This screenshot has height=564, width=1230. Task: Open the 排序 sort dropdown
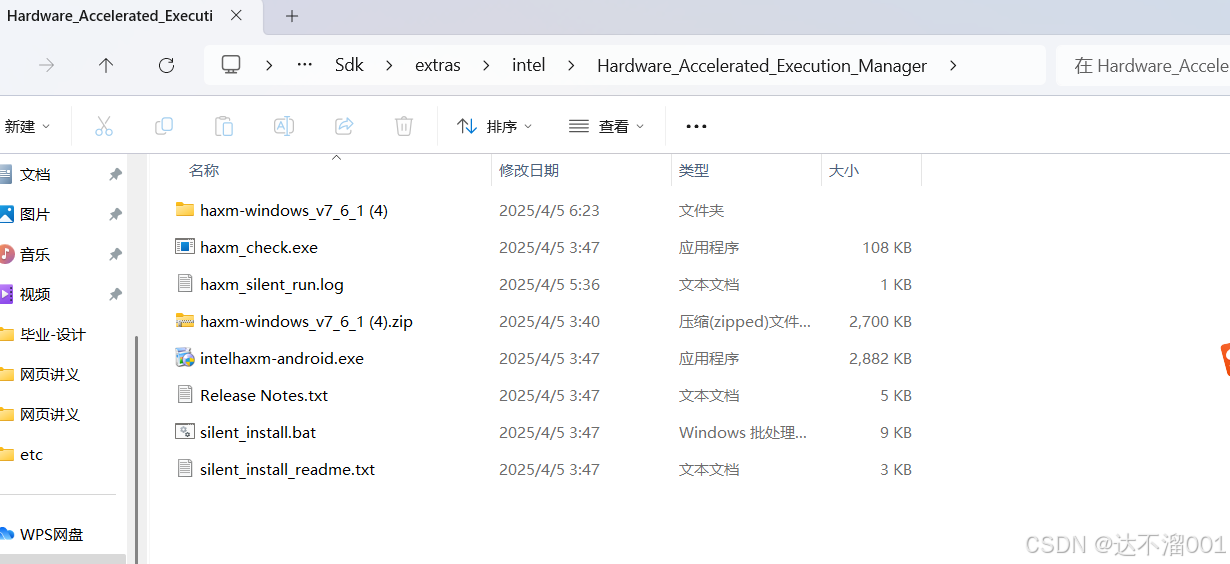(x=495, y=126)
